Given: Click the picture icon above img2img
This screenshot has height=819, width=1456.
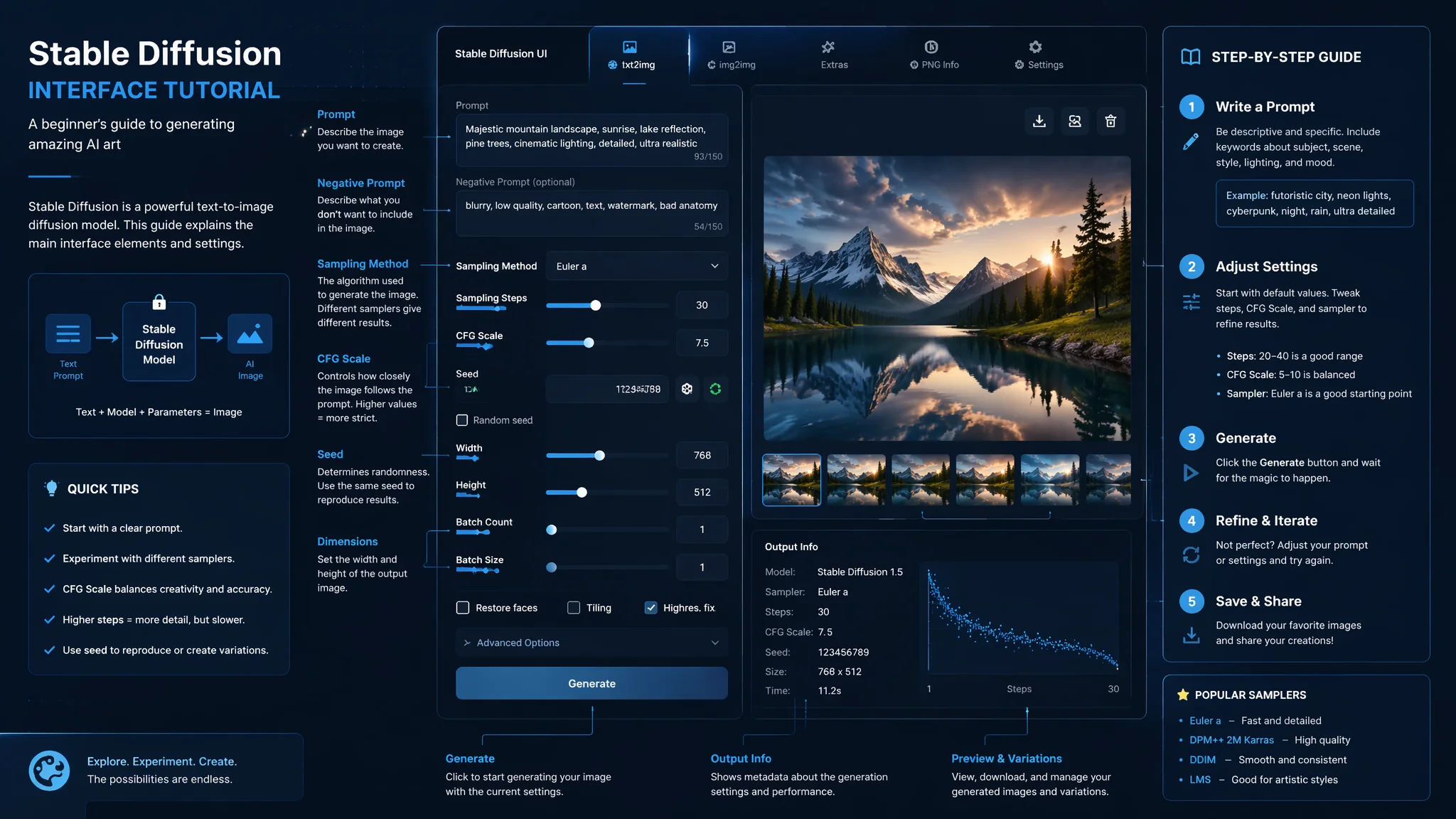Looking at the screenshot, I should coord(729,47).
